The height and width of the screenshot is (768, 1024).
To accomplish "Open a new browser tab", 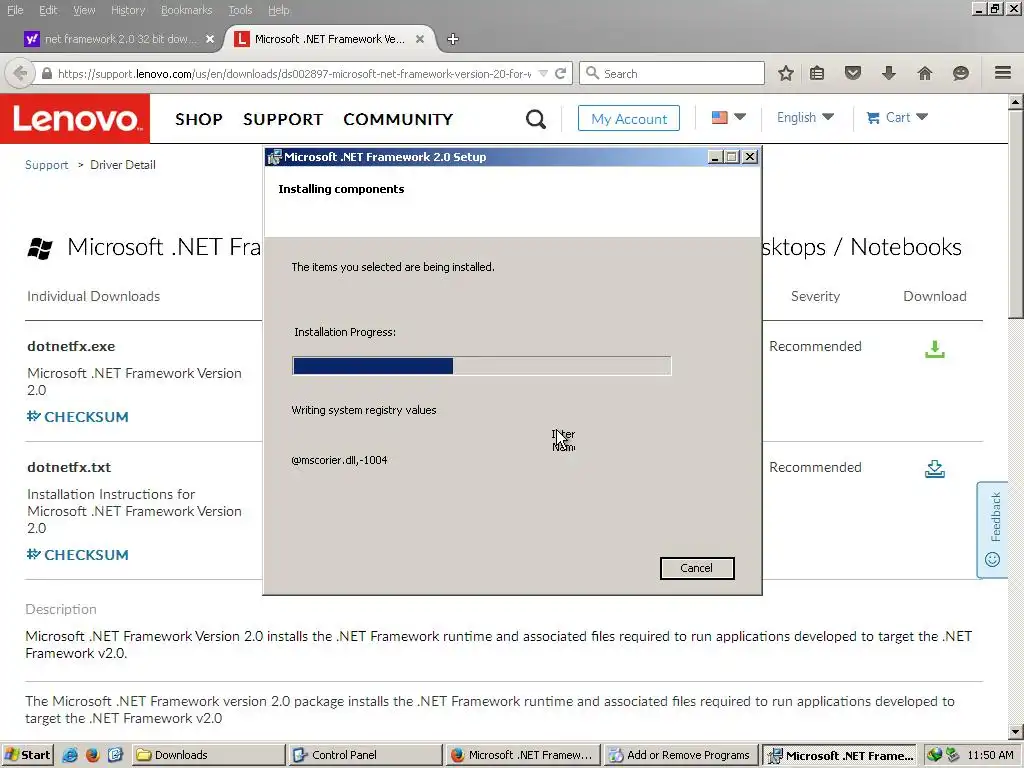I will (453, 39).
